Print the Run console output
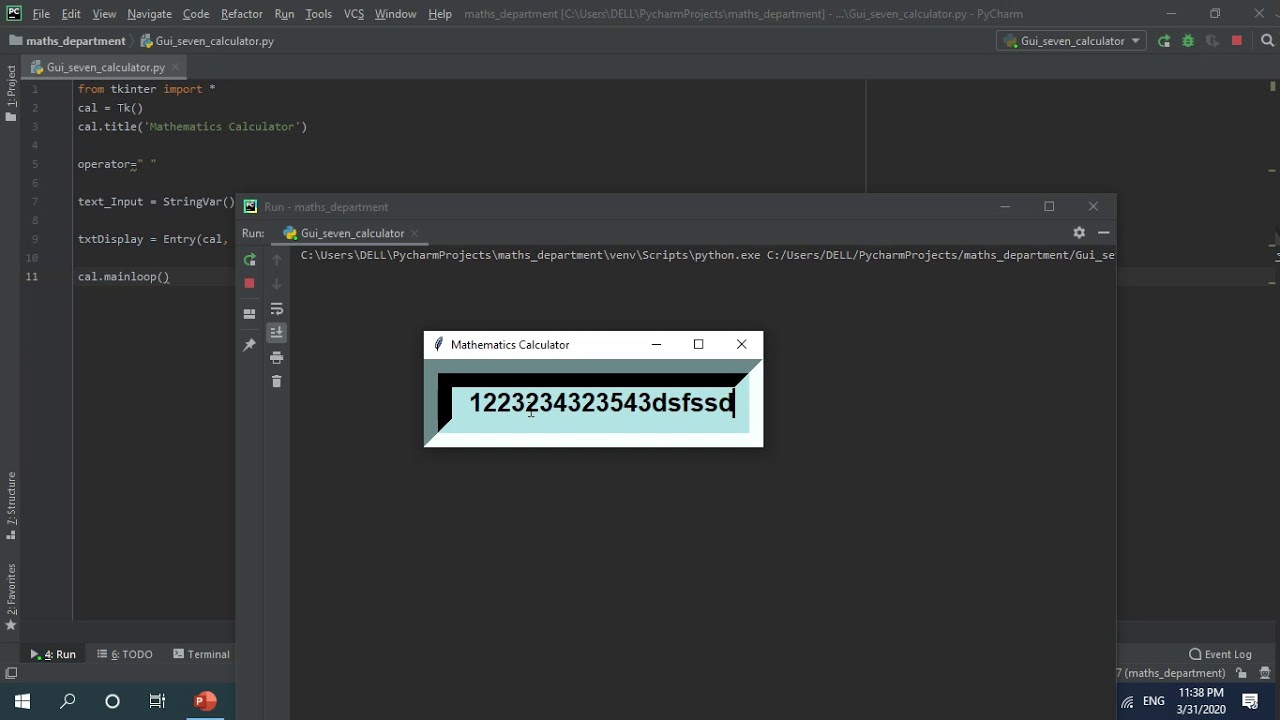 pyautogui.click(x=277, y=358)
